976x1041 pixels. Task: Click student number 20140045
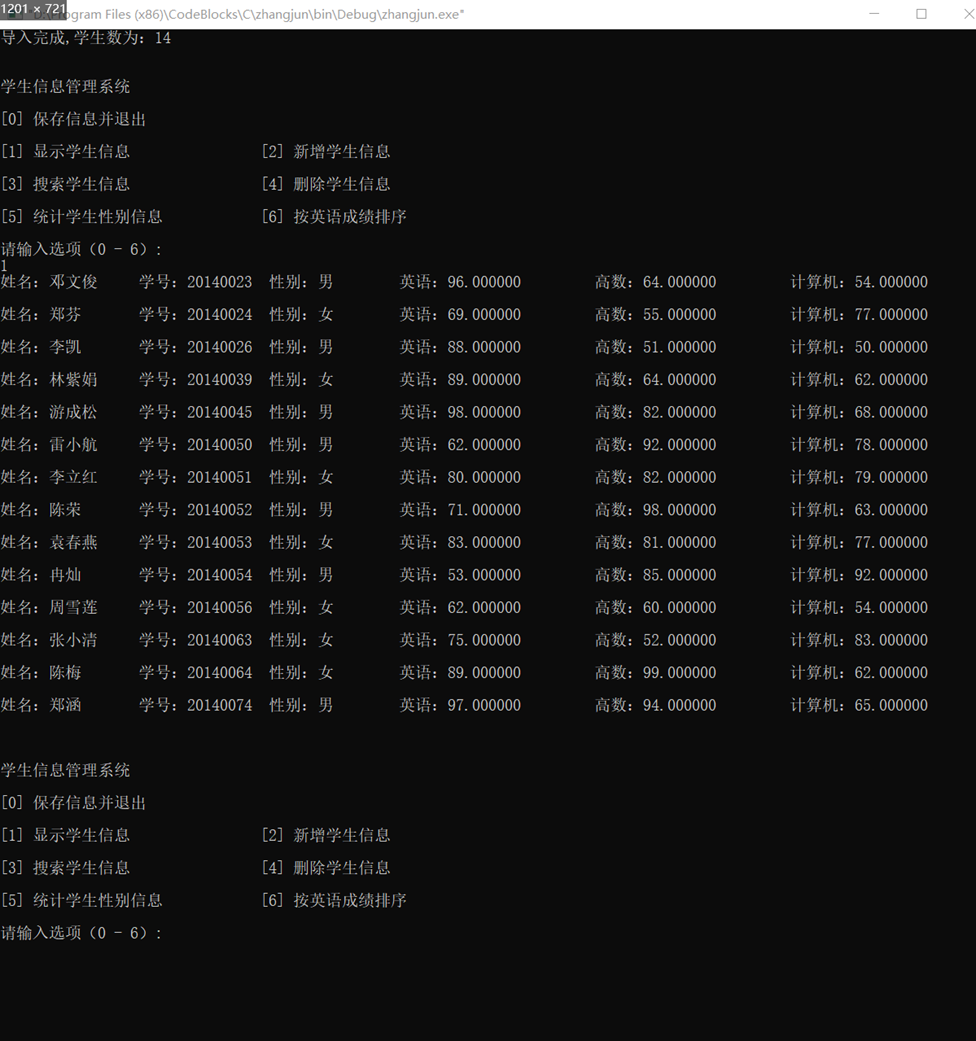coord(220,412)
